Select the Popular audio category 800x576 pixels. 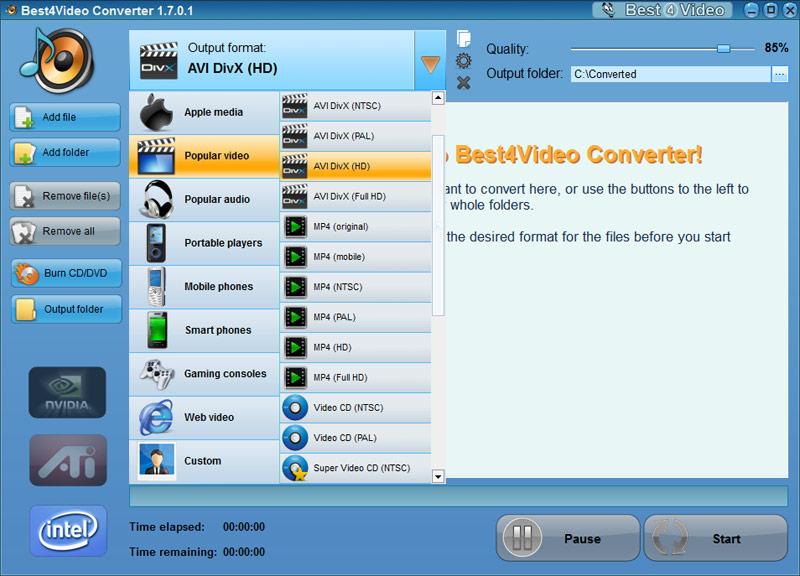pos(204,199)
